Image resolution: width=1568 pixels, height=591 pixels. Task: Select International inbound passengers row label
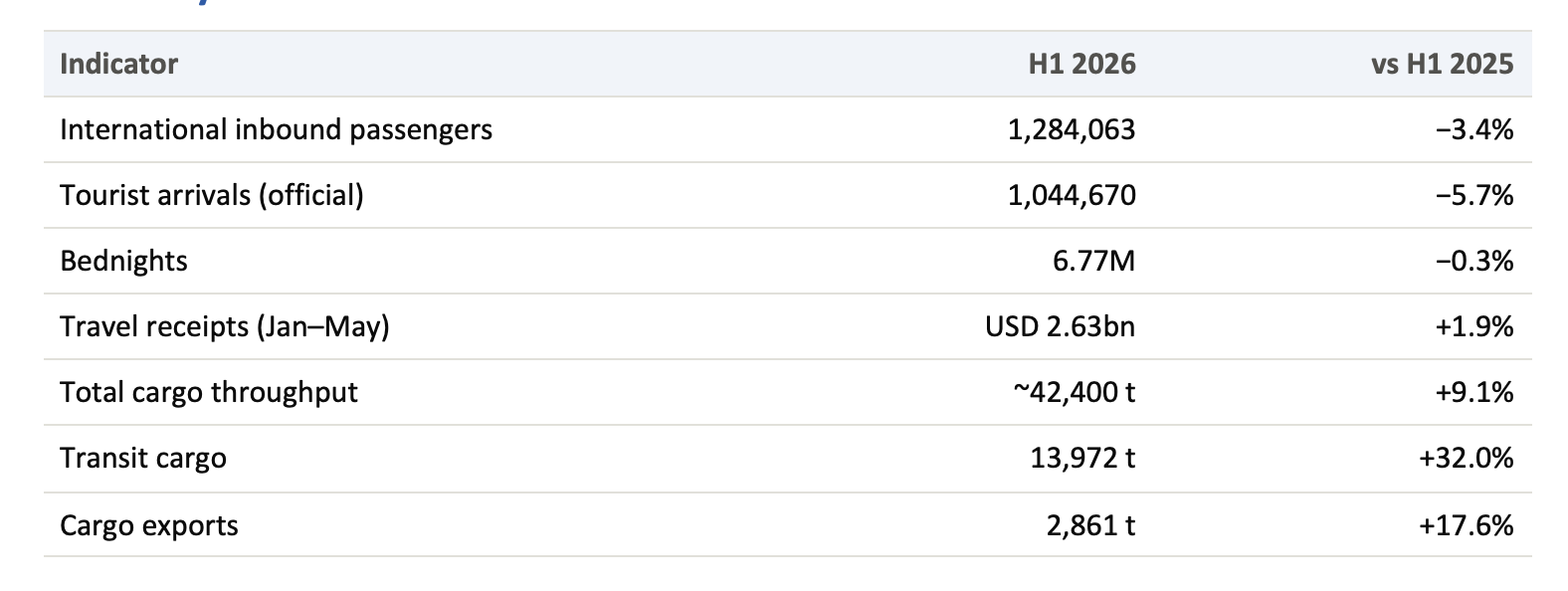coord(276,129)
